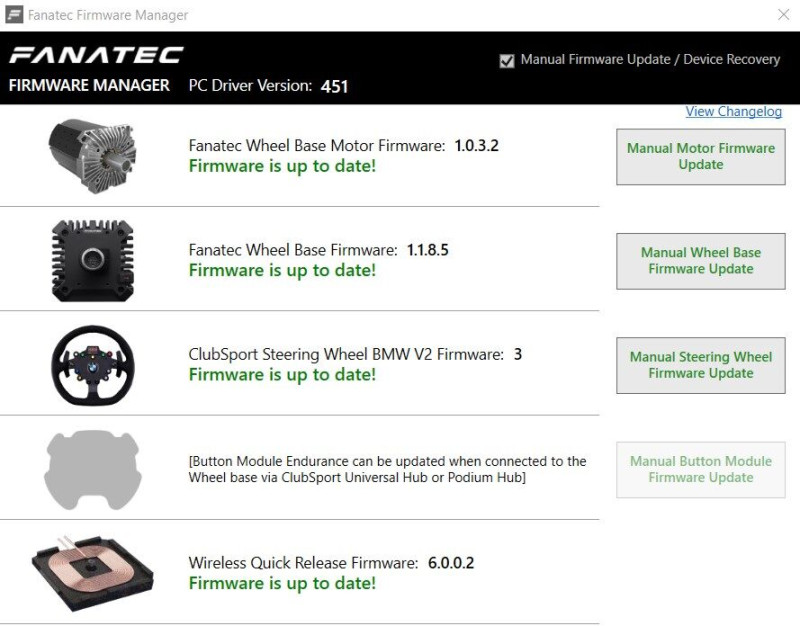
Task: Click the wheel base firmware version 1.1.8.5
Action: click(x=427, y=250)
